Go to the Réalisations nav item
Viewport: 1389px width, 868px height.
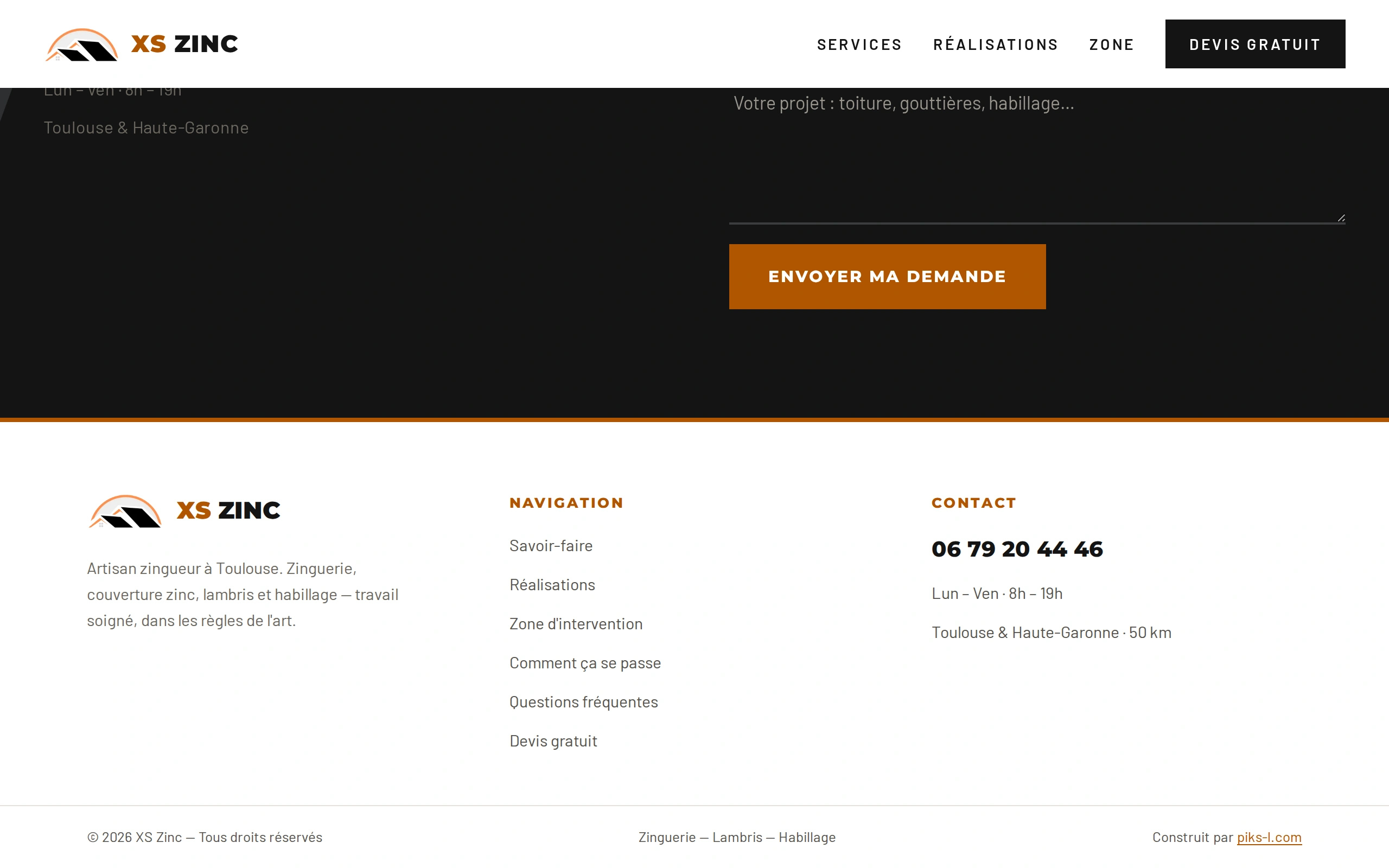coord(996,44)
